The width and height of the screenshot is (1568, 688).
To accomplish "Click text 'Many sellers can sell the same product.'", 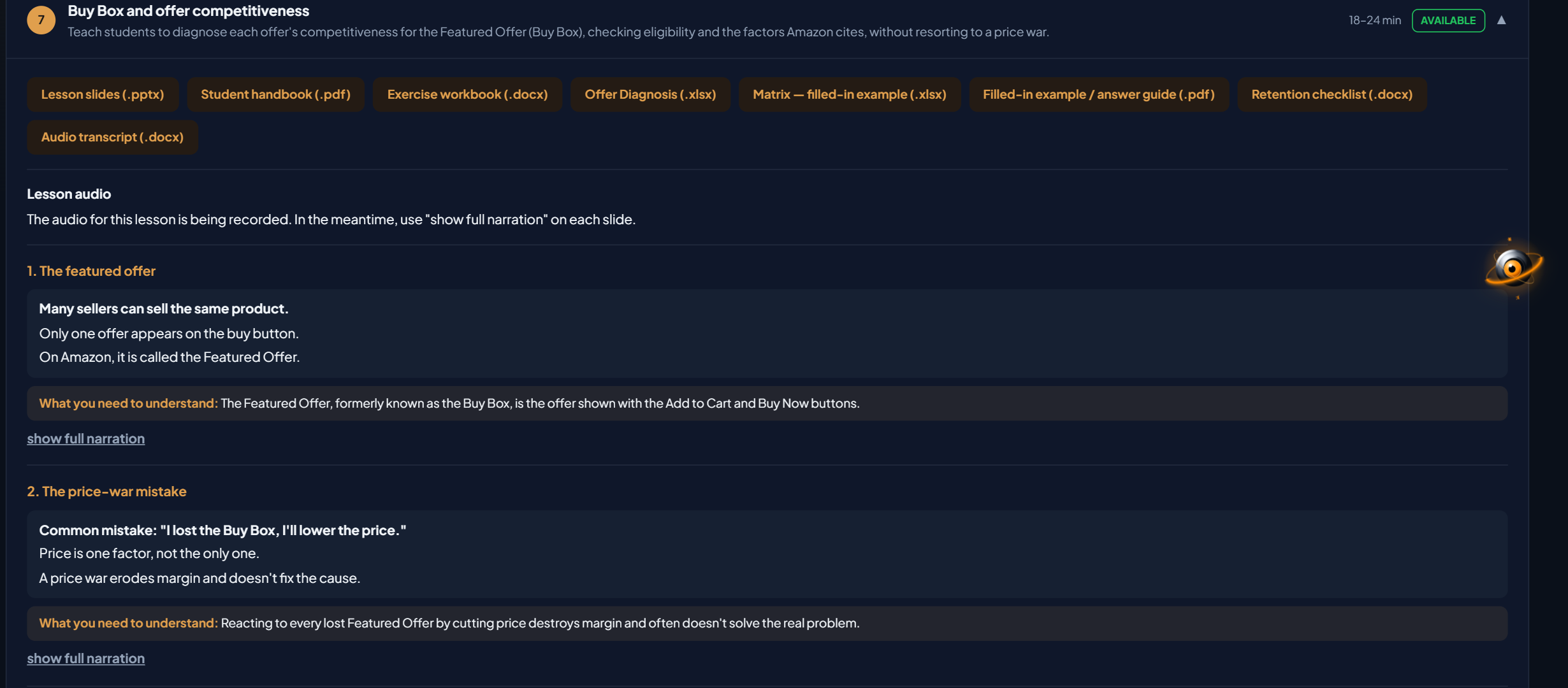I will (x=164, y=308).
